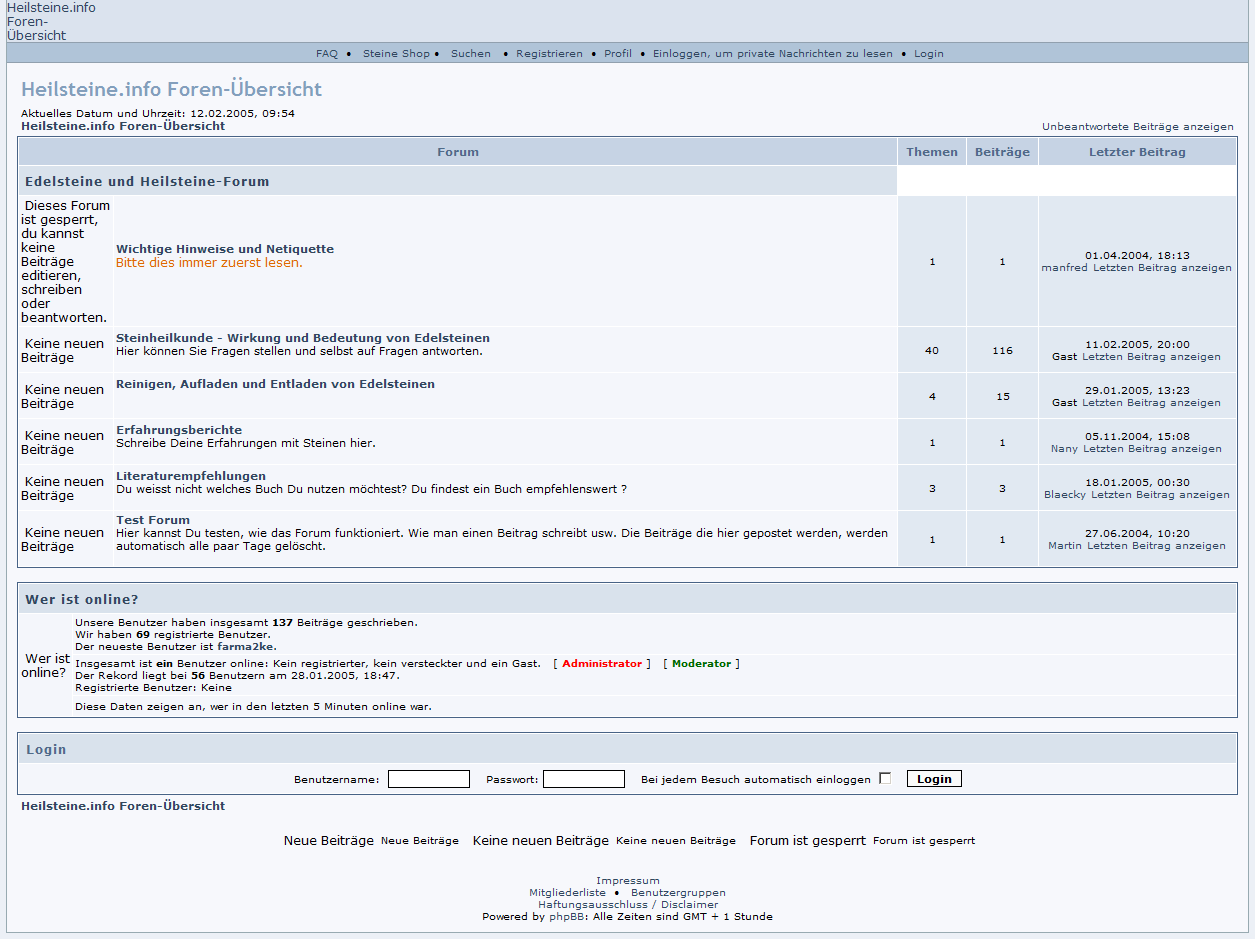Open newest member farma2ke profile
Image resolution: width=1255 pixels, height=939 pixels.
[245, 647]
